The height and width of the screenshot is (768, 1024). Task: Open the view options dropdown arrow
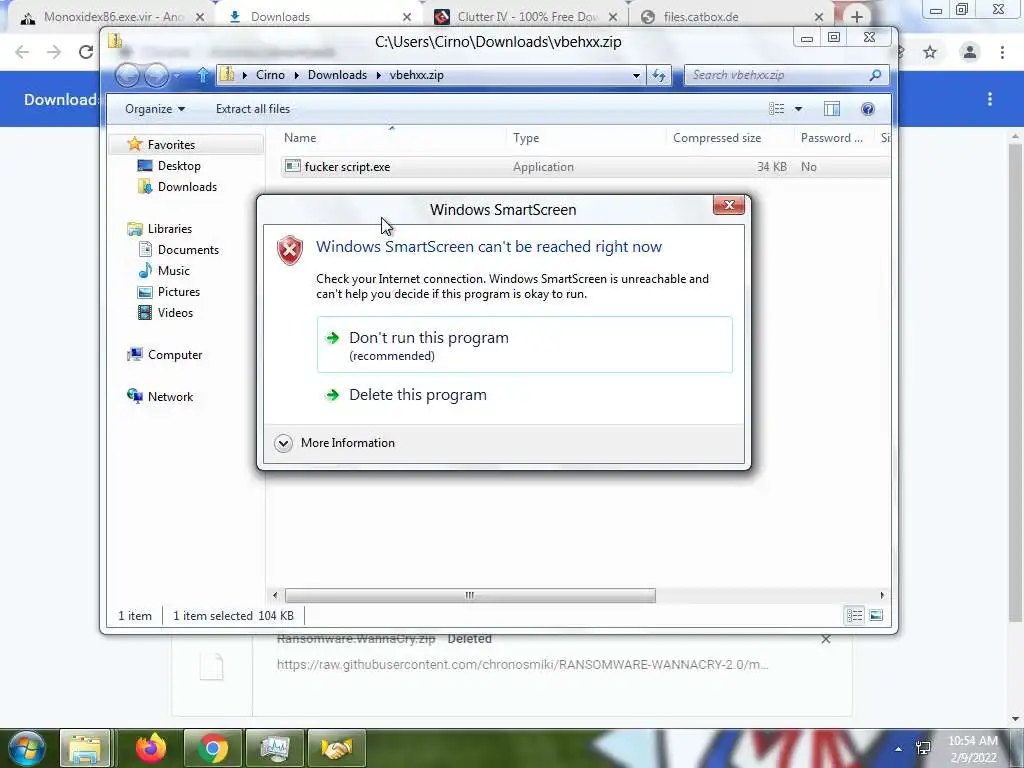798,109
